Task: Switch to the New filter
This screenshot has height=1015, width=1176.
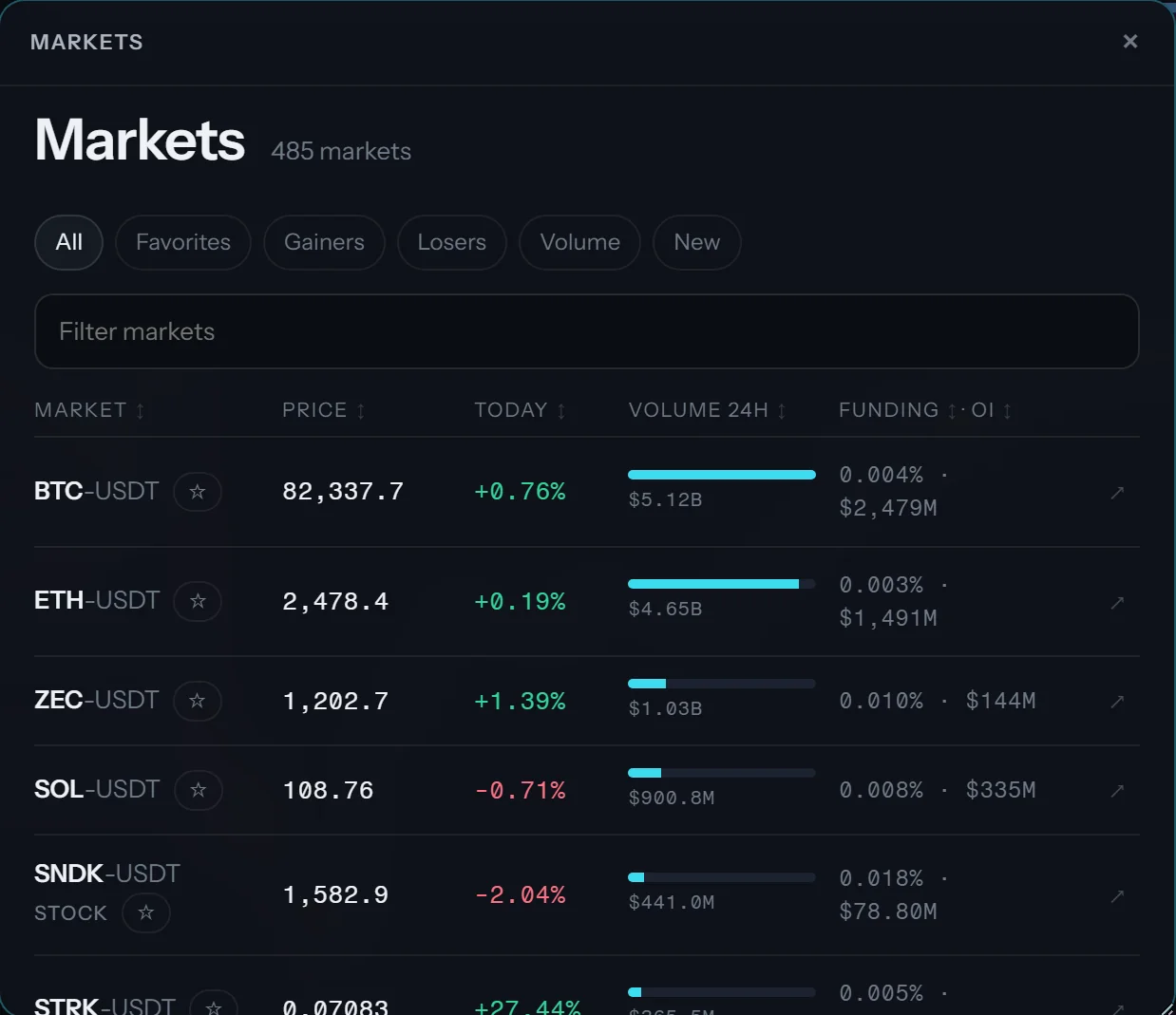Action: pos(697,243)
